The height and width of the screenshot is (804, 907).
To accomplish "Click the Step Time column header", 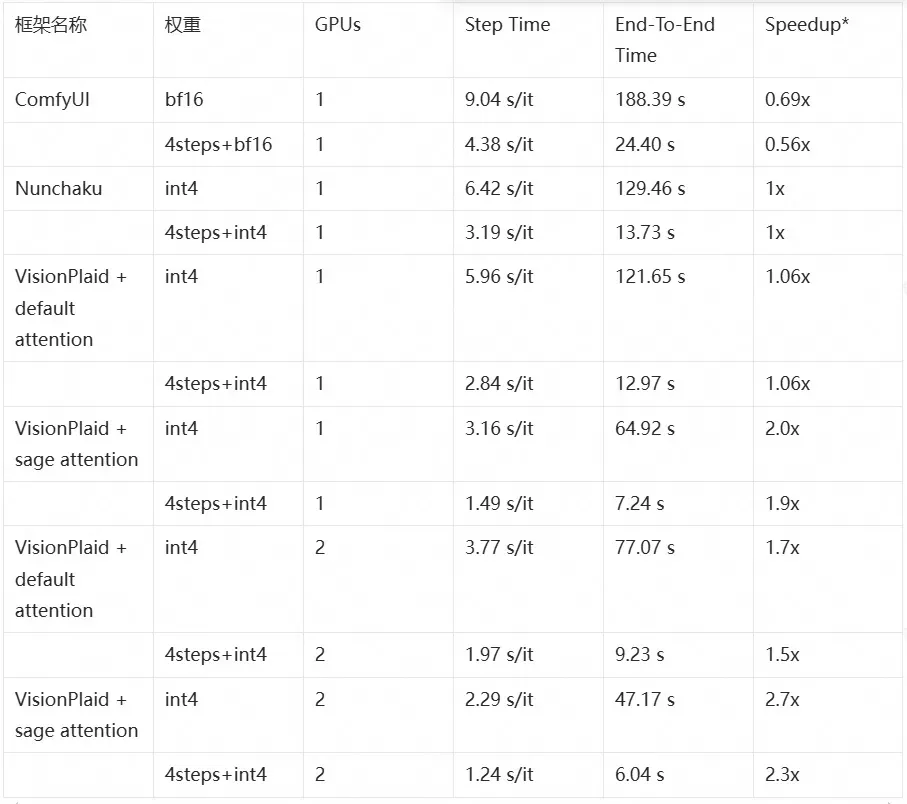I will pos(507,25).
